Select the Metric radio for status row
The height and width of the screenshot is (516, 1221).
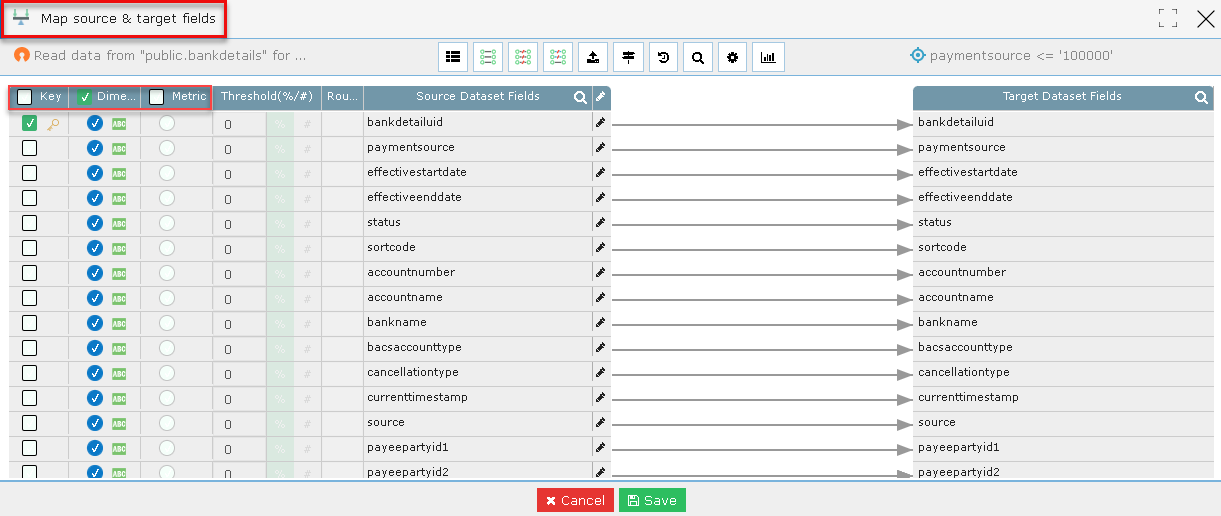pos(167,223)
